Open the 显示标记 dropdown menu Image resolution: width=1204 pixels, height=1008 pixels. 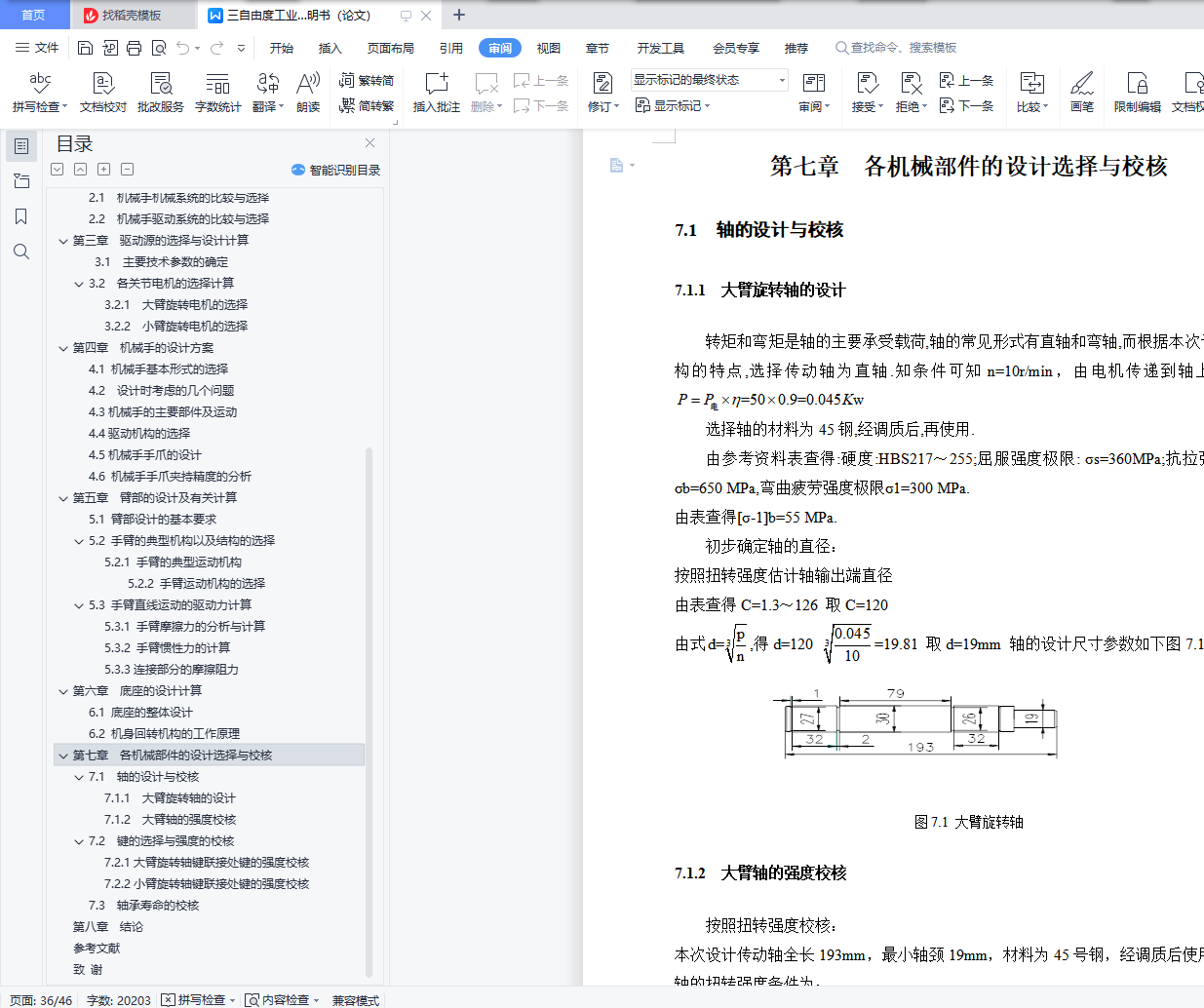coord(673,106)
